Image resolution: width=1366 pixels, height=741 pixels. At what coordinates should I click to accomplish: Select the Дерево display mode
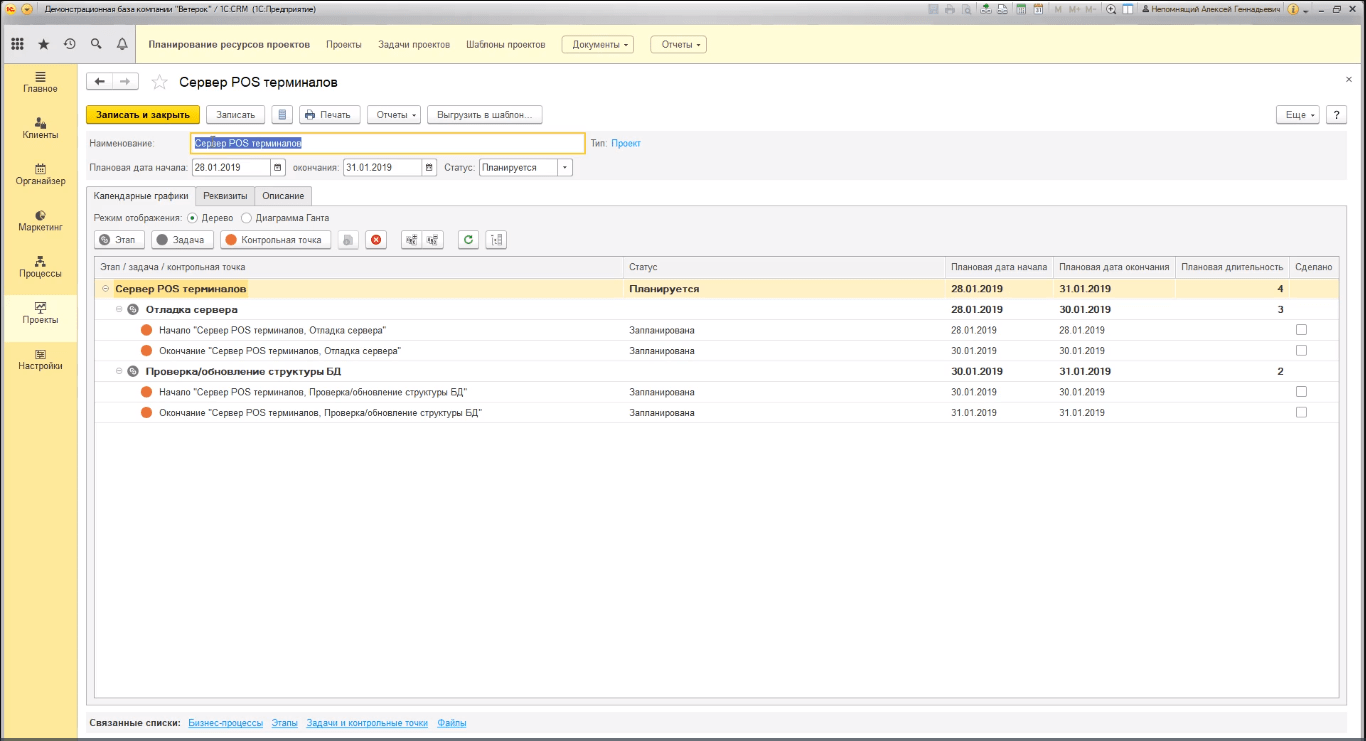point(192,217)
